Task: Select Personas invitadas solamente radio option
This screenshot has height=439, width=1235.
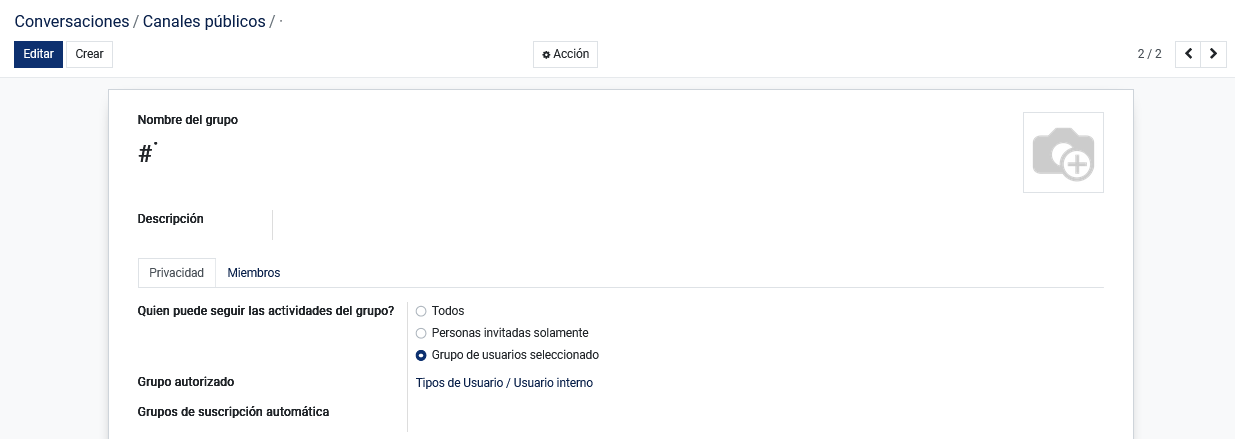Action: pyautogui.click(x=421, y=333)
